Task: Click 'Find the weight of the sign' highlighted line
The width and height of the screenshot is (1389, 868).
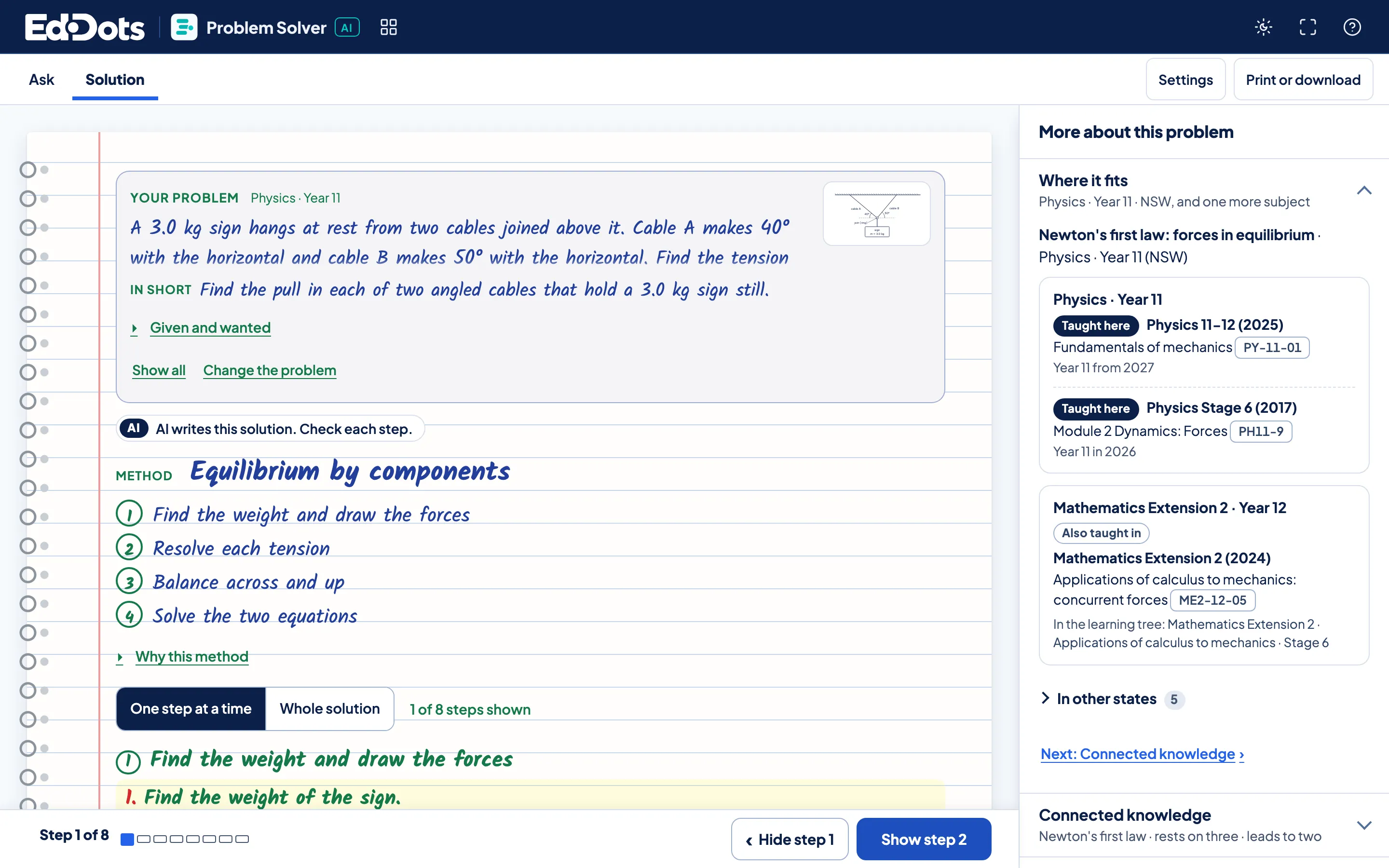Action: (272, 797)
